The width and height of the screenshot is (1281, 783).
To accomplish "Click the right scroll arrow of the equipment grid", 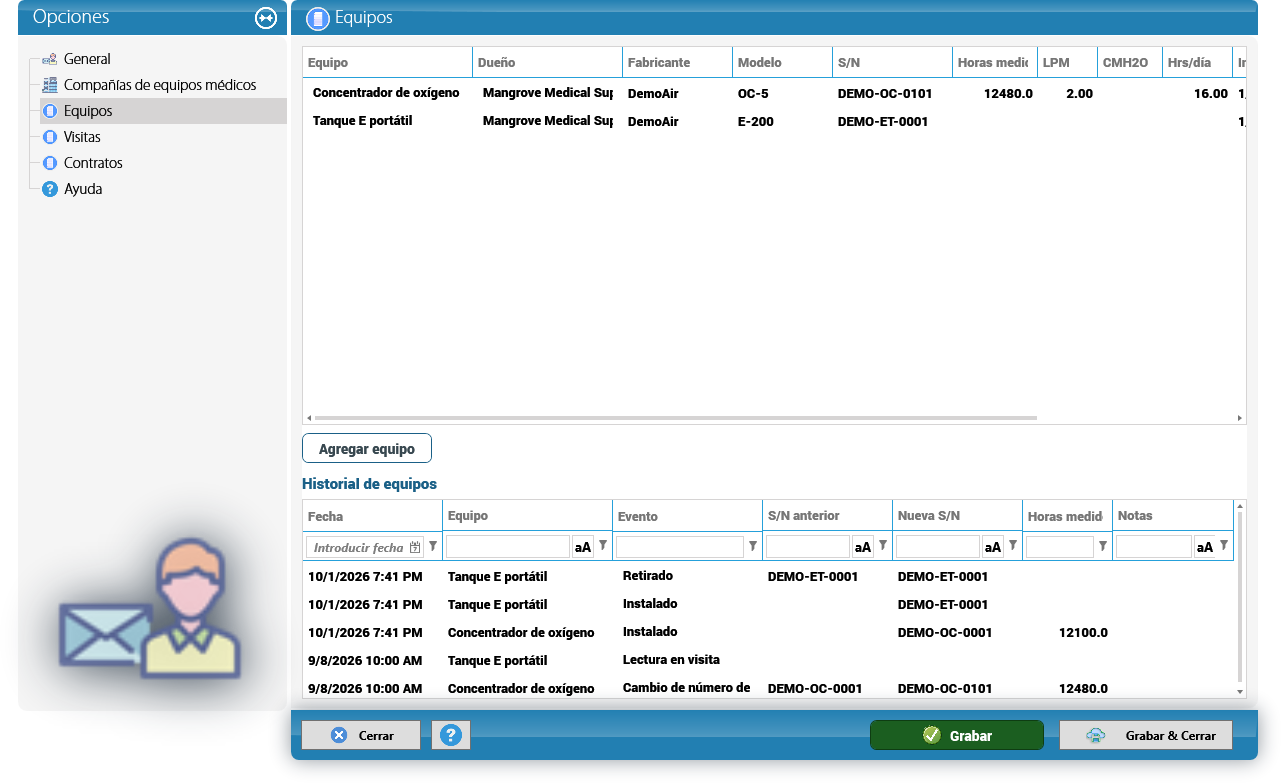I will click(1240, 418).
